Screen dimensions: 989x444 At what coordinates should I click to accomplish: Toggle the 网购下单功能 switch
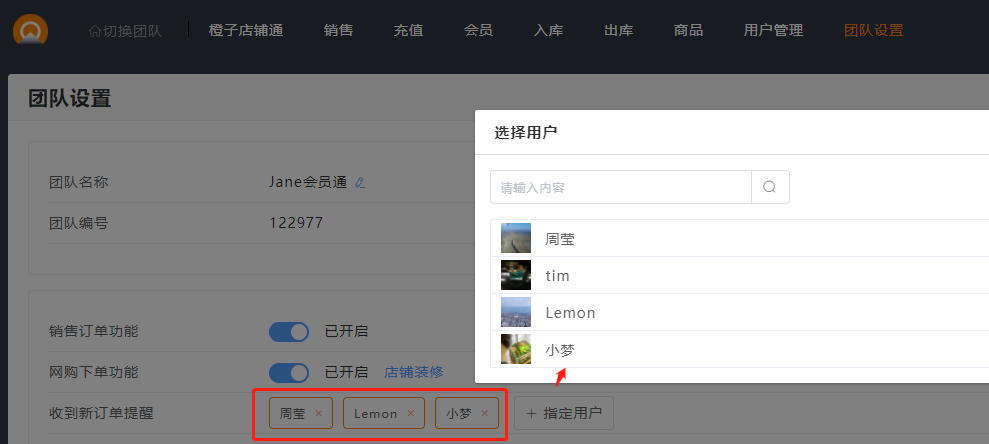tap(289, 372)
